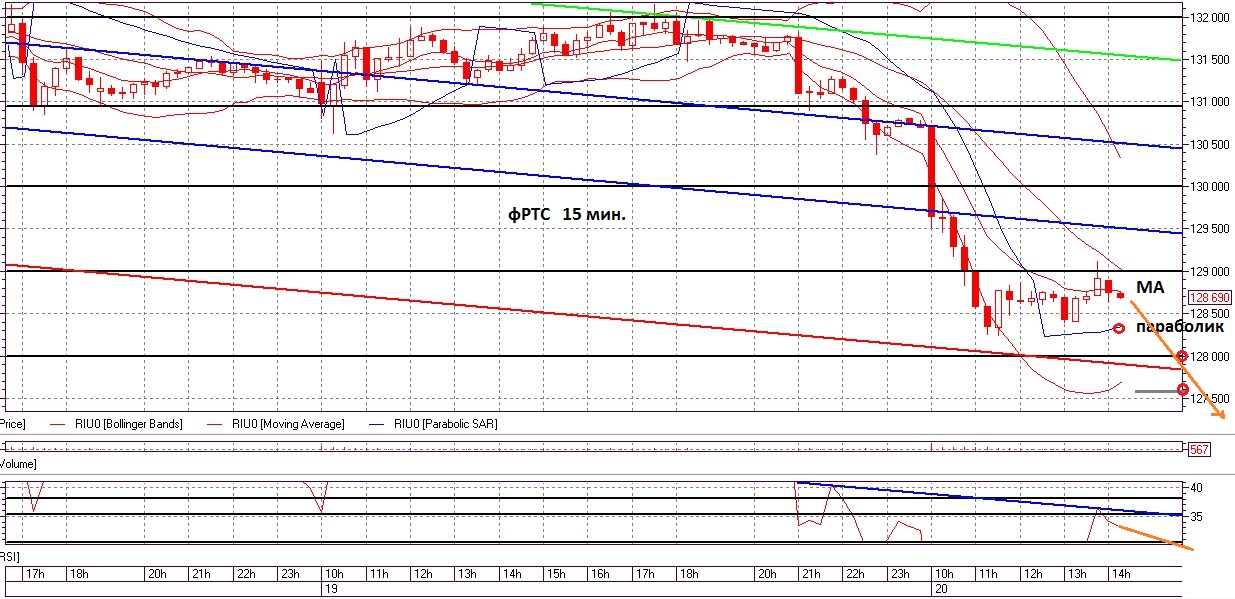Viewport: 1235px width, 599px height.
Task: Click the Price] panel label
Action: [x=14, y=424]
